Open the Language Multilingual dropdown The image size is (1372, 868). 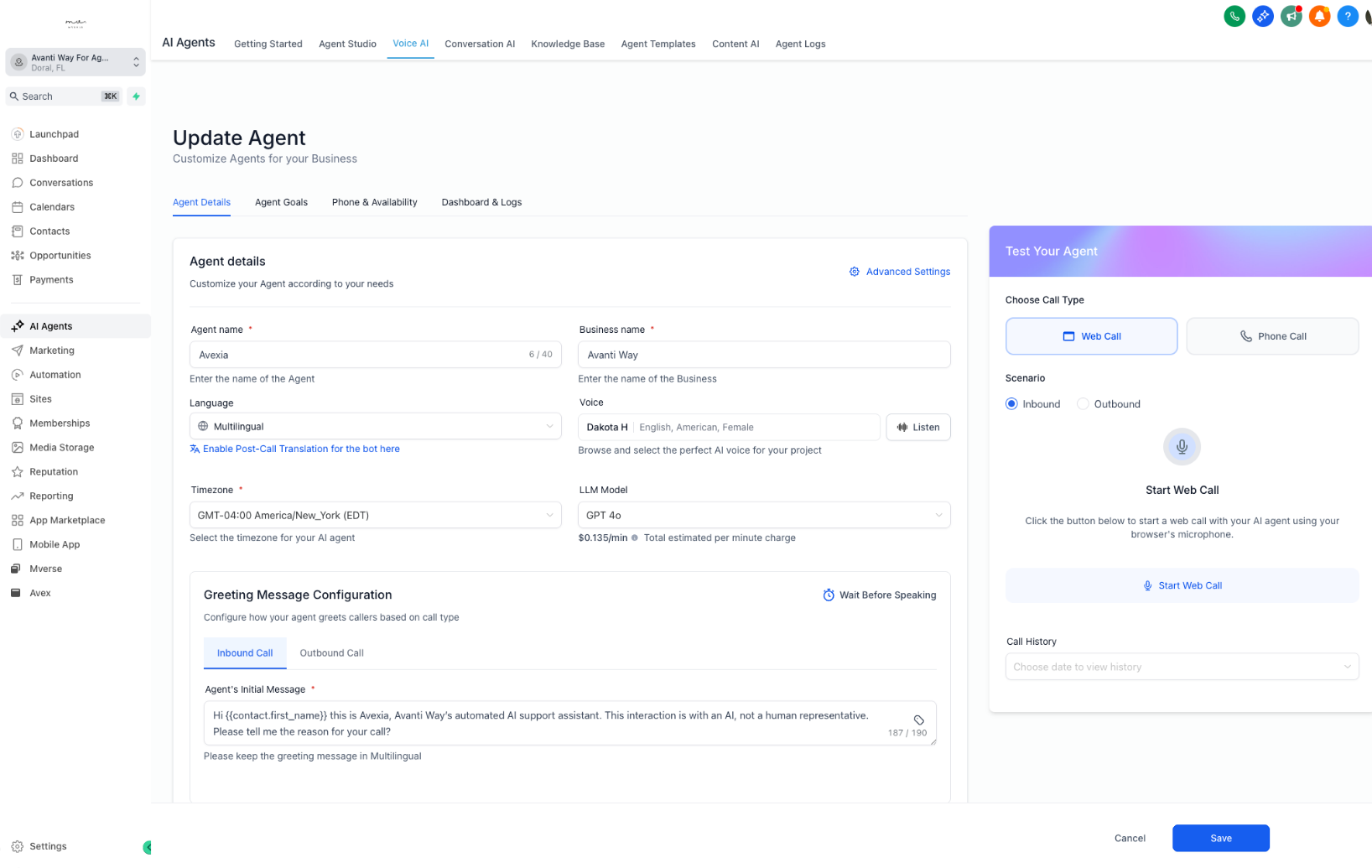pyautogui.click(x=376, y=427)
